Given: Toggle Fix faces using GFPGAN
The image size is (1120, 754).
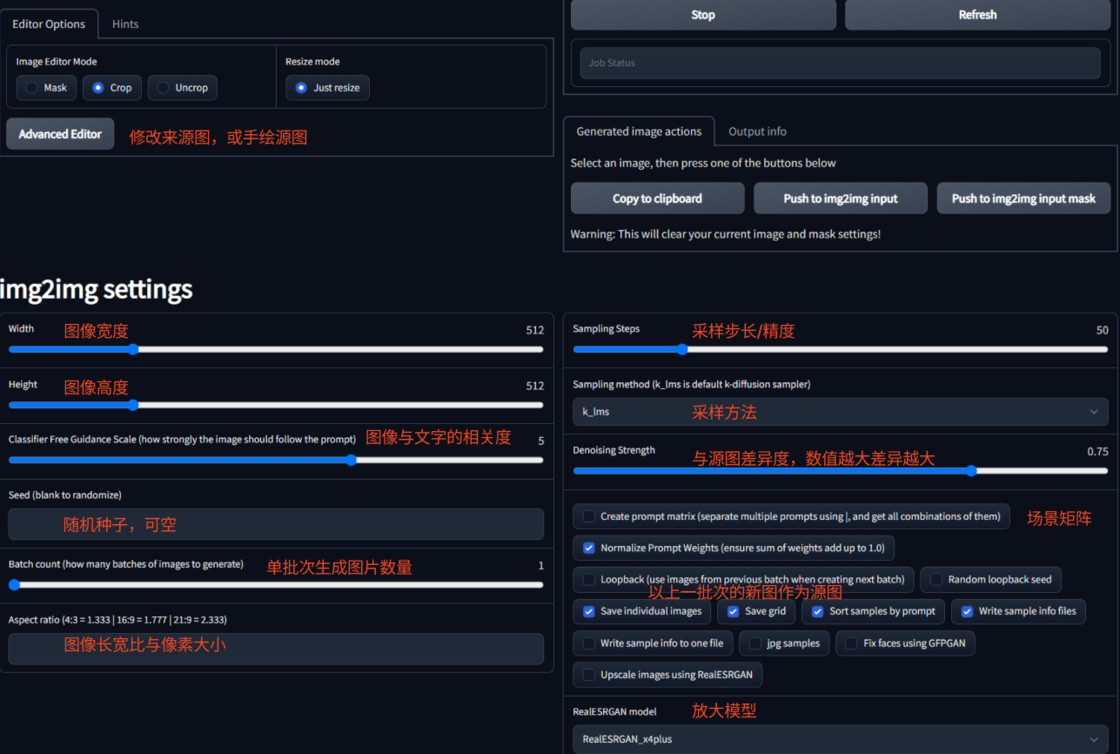Looking at the screenshot, I should click(x=852, y=643).
